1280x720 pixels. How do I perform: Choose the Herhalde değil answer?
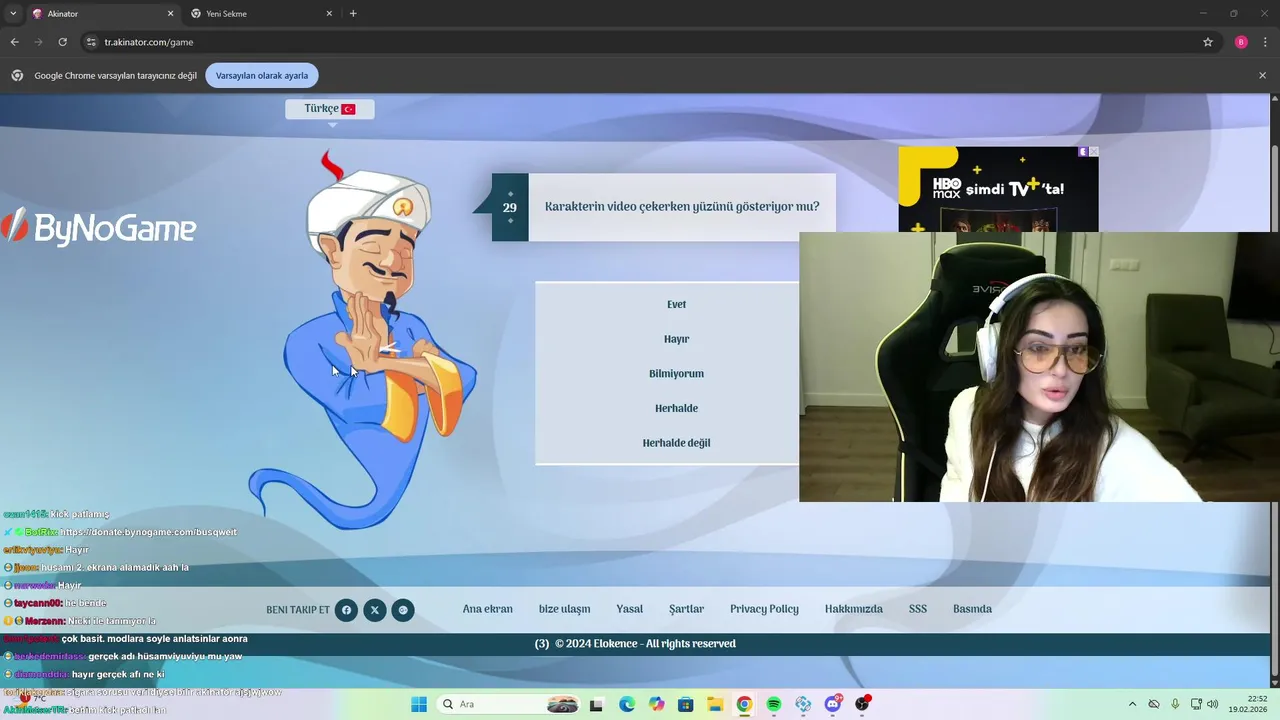click(676, 442)
